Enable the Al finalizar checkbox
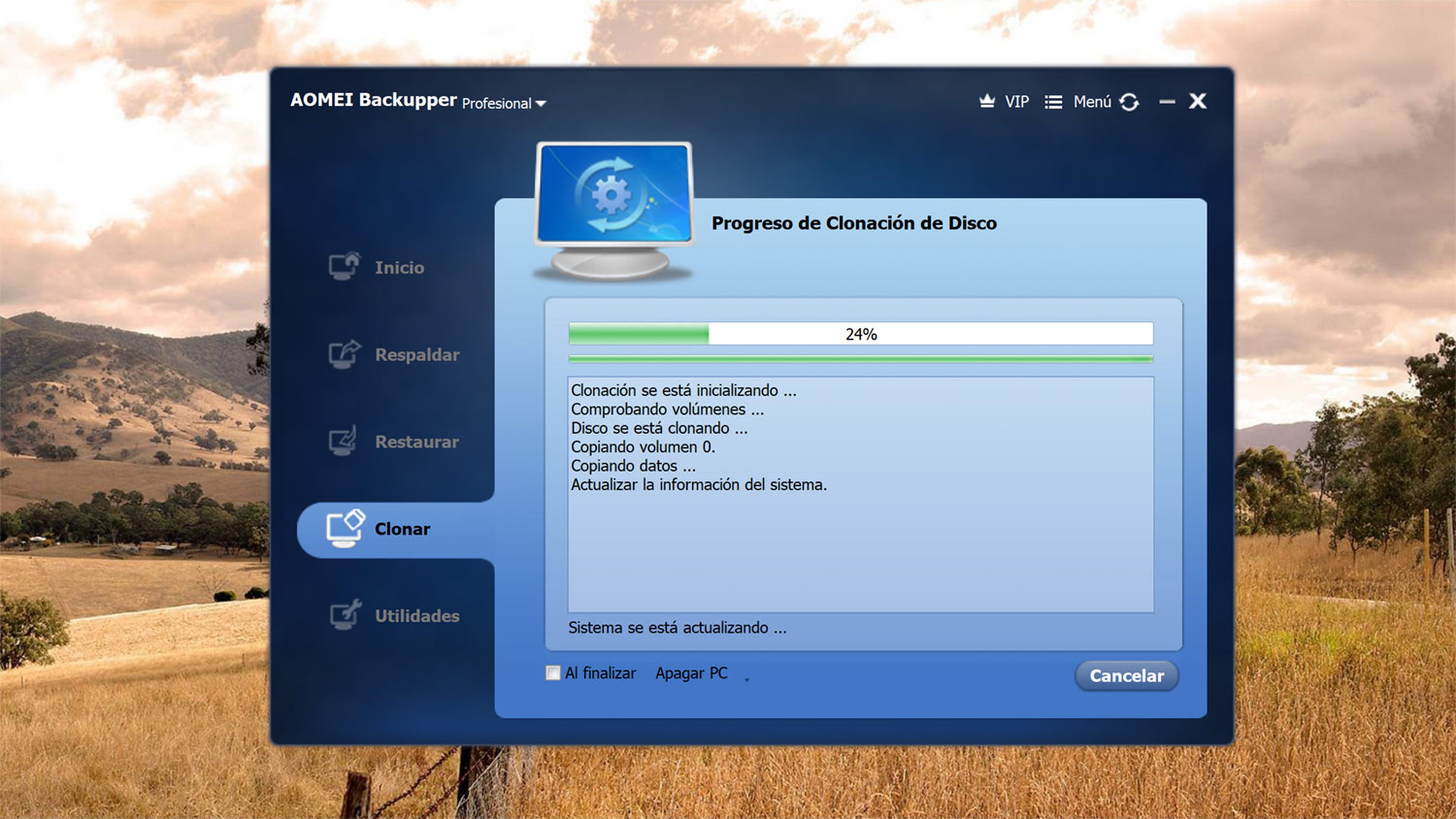 pyautogui.click(x=553, y=673)
